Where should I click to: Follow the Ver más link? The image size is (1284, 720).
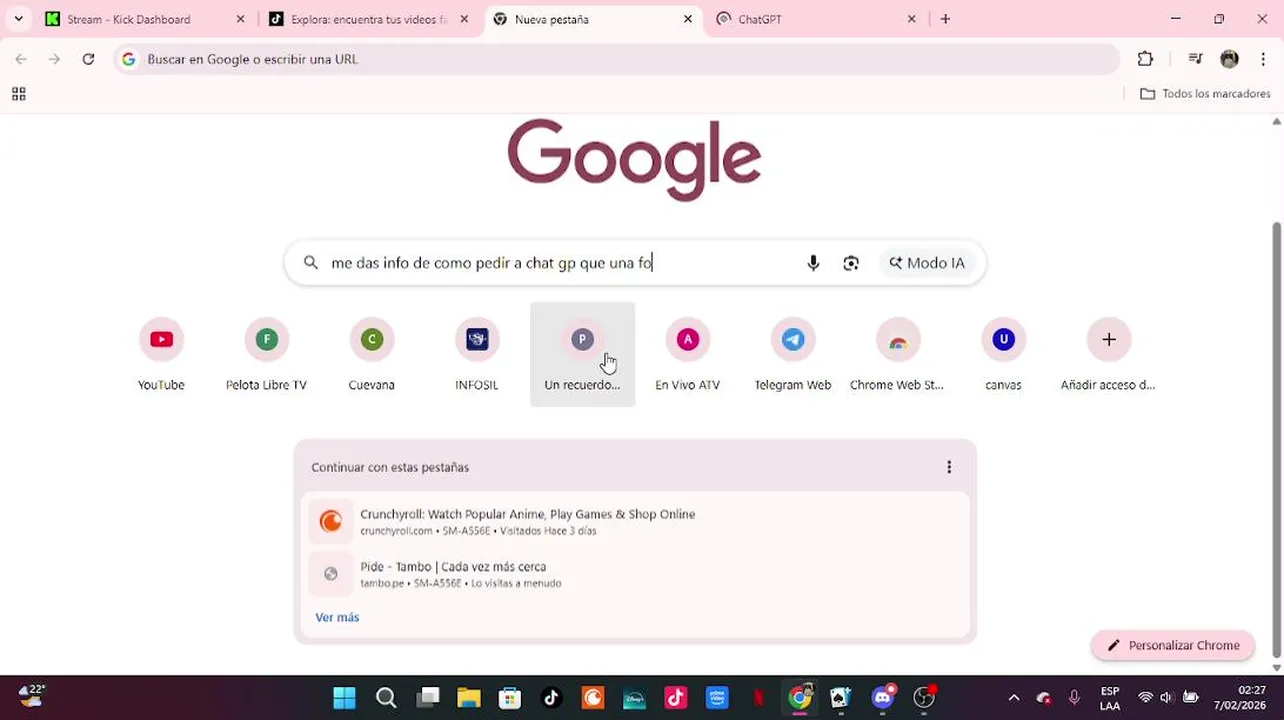tap(337, 617)
